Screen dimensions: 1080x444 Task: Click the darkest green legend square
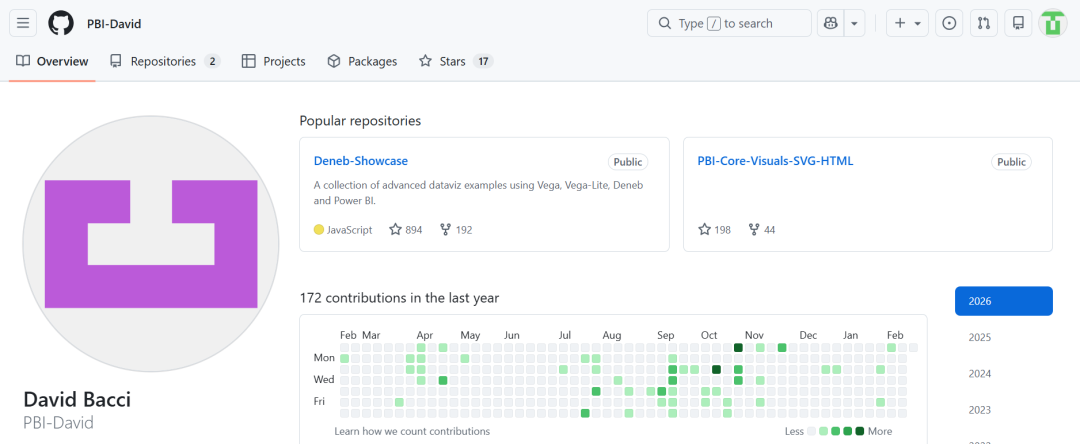pos(860,431)
